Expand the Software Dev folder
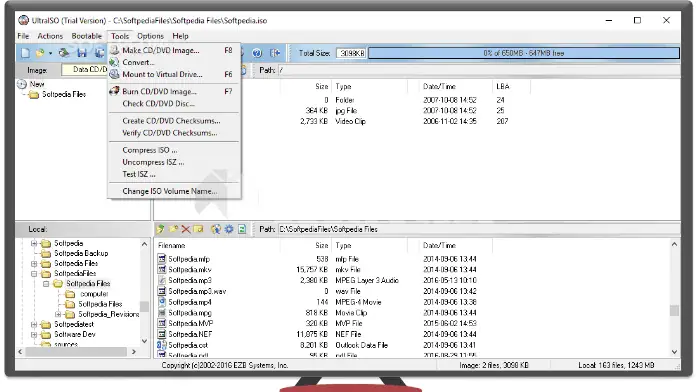 [x=34, y=335]
